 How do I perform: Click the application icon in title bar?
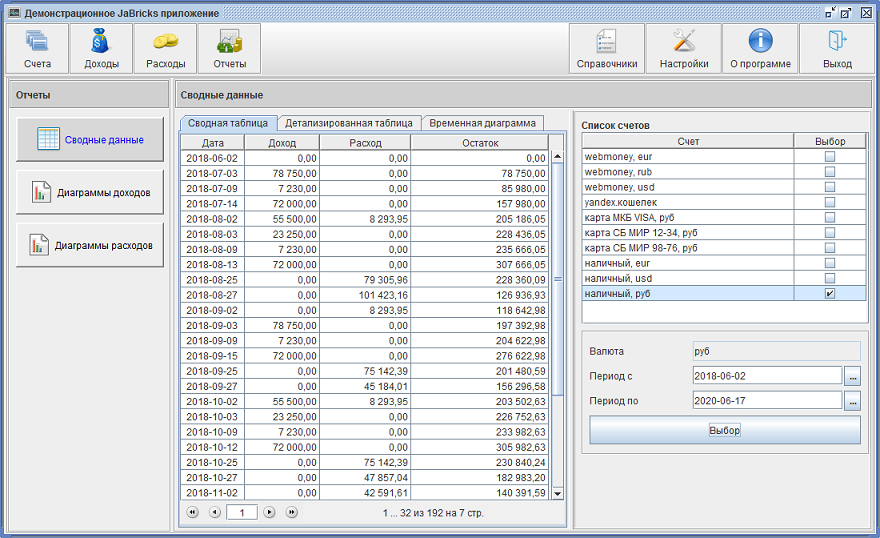[x=14, y=12]
